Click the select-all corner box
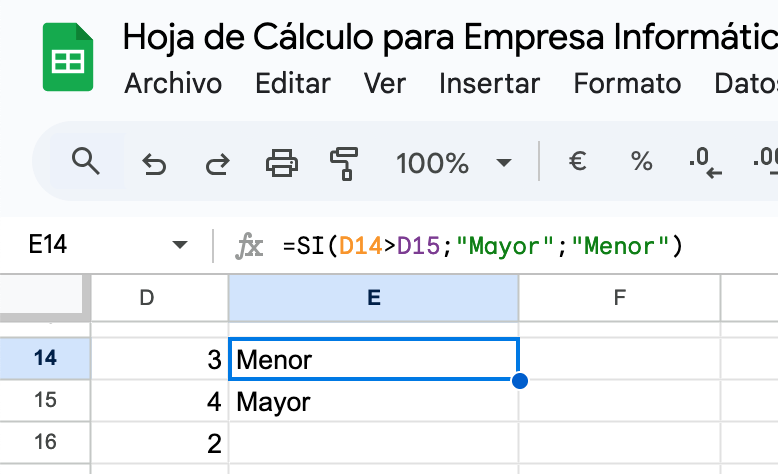 (x=45, y=297)
